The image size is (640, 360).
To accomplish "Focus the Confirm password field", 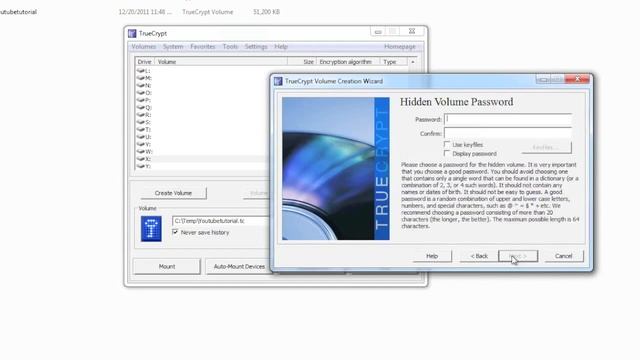I will point(508,133).
